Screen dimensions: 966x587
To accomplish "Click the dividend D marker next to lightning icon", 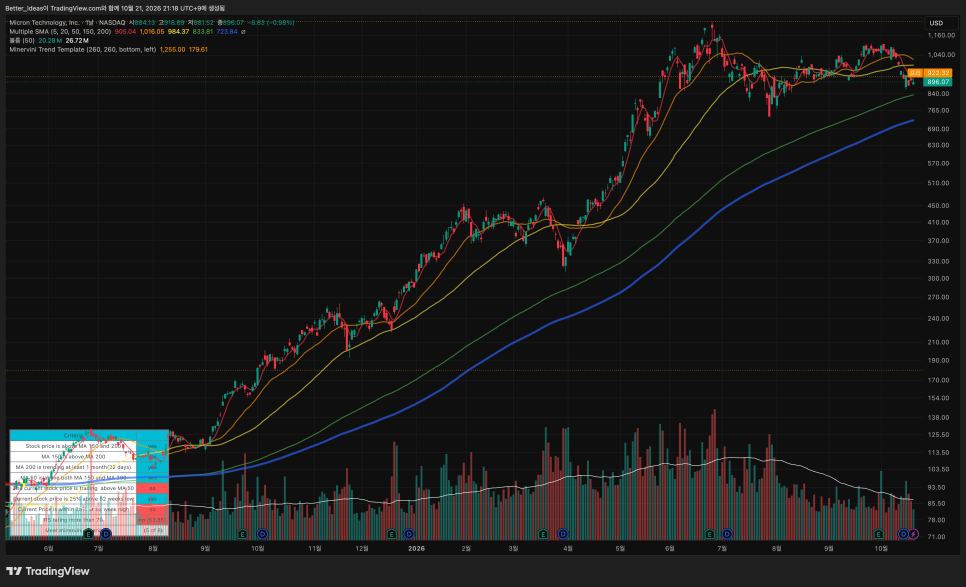I will [903, 534].
